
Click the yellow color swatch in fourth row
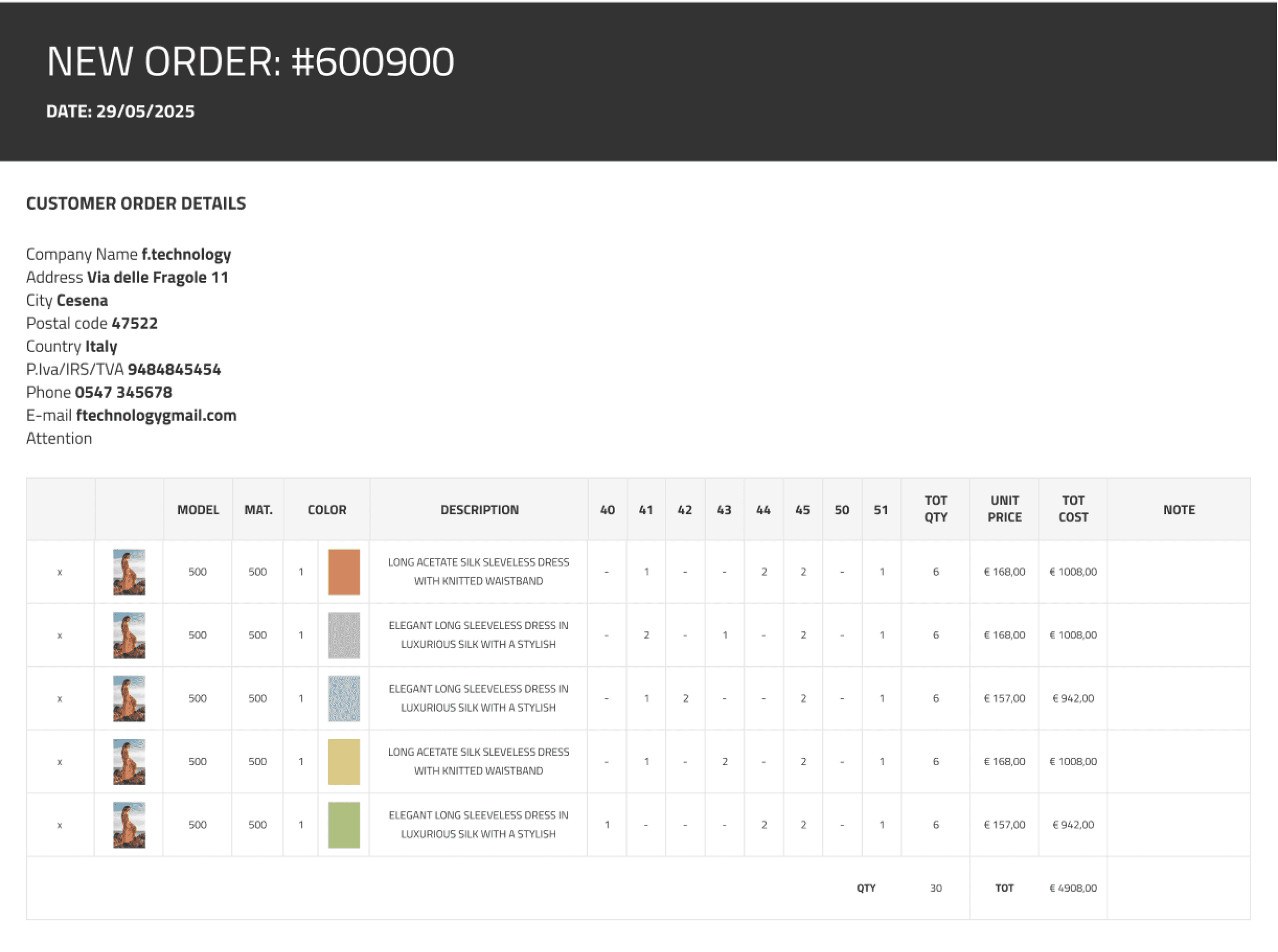tap(343, 761)
